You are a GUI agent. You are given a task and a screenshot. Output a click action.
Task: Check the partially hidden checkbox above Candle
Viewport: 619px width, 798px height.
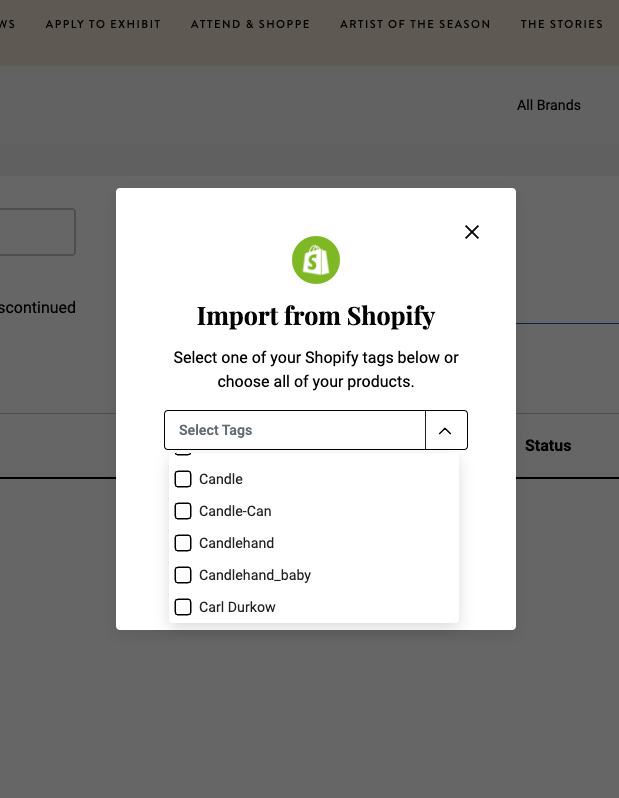(183, 453)
